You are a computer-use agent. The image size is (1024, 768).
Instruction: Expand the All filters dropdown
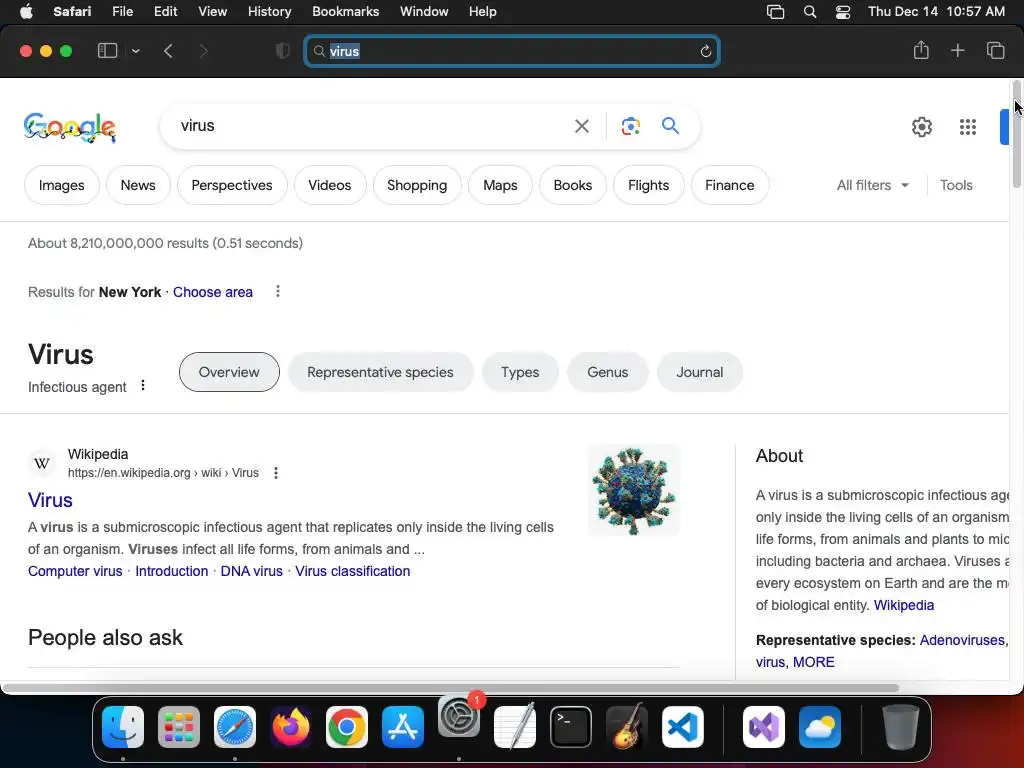point(872,185)
